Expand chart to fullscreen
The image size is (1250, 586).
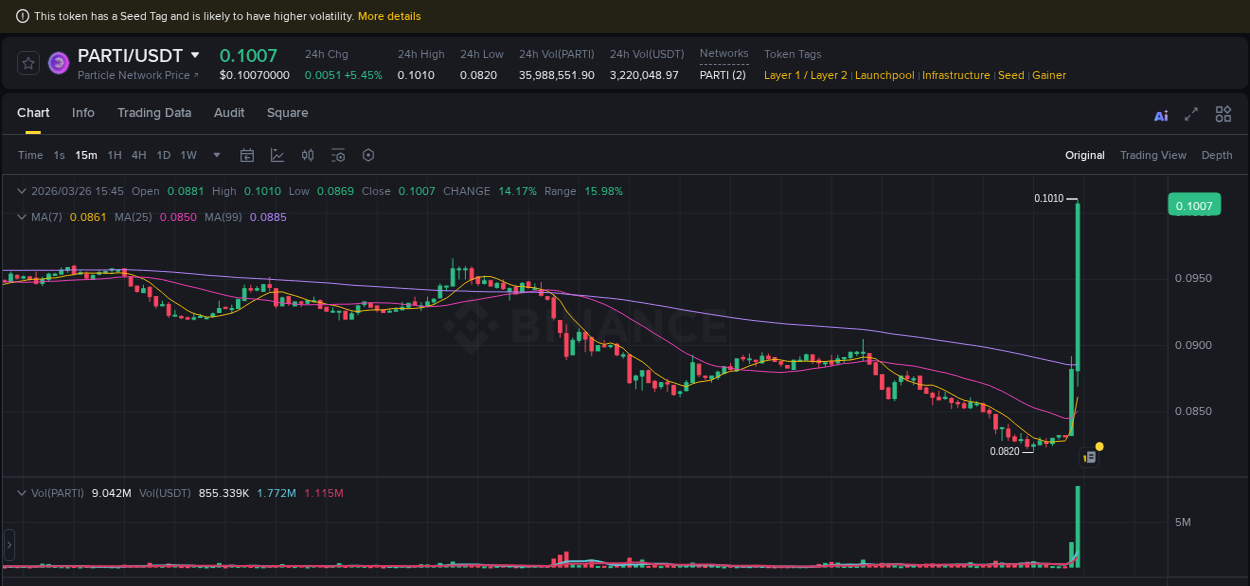(1191, 115)
